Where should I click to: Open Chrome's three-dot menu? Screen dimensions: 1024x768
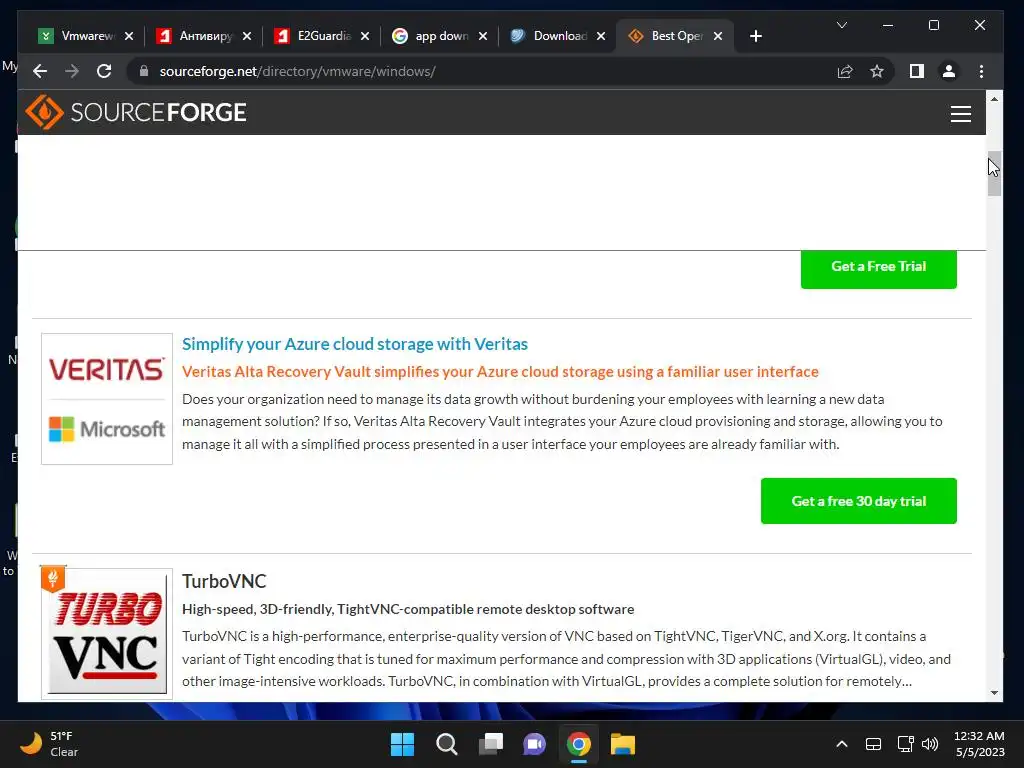point(982,71)
